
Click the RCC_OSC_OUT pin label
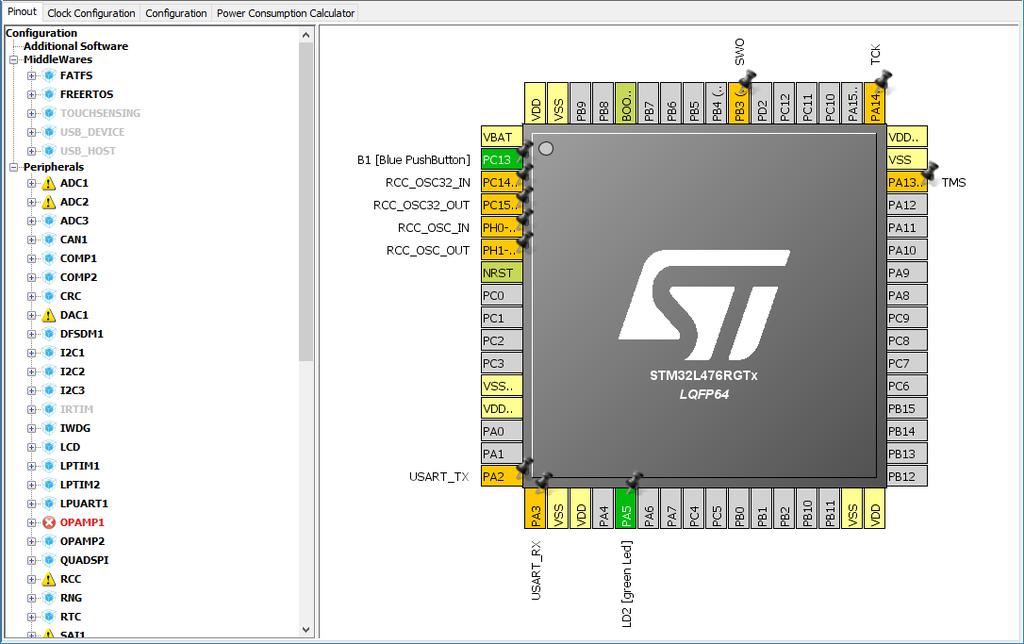pyautogui.click(x=428, y=250)
